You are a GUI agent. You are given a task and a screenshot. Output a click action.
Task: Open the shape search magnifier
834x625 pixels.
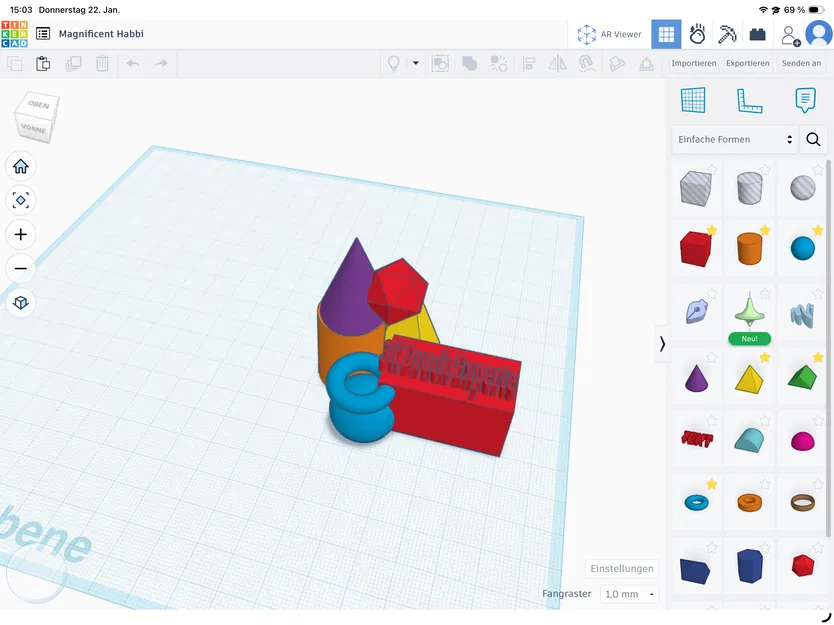tap(811, 139)
